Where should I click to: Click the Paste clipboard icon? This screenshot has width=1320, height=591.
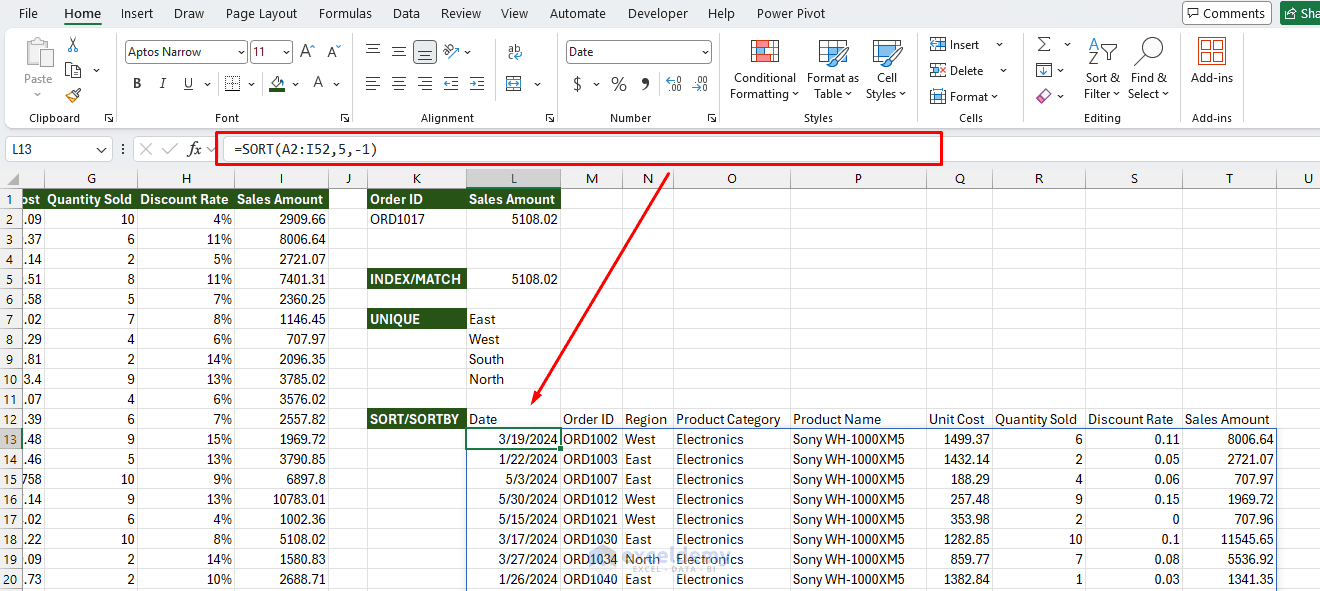pos(38,54)
